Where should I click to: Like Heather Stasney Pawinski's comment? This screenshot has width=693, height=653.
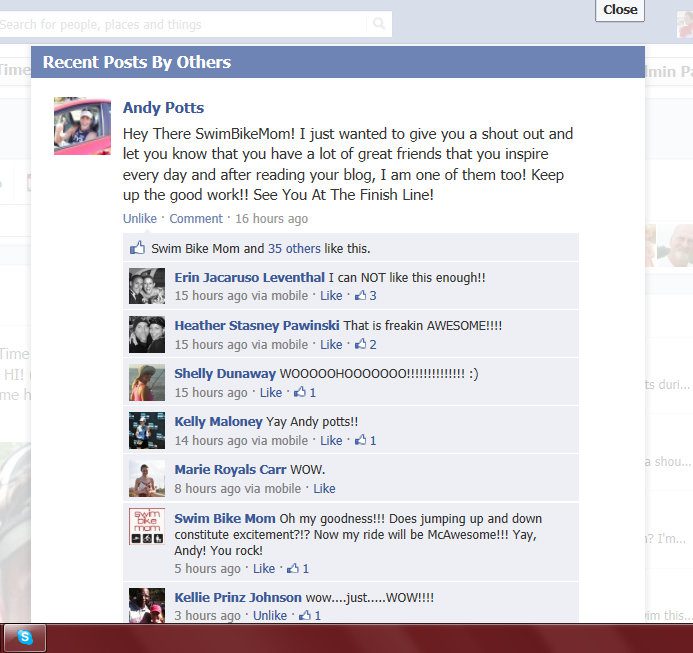coord(331,344)
